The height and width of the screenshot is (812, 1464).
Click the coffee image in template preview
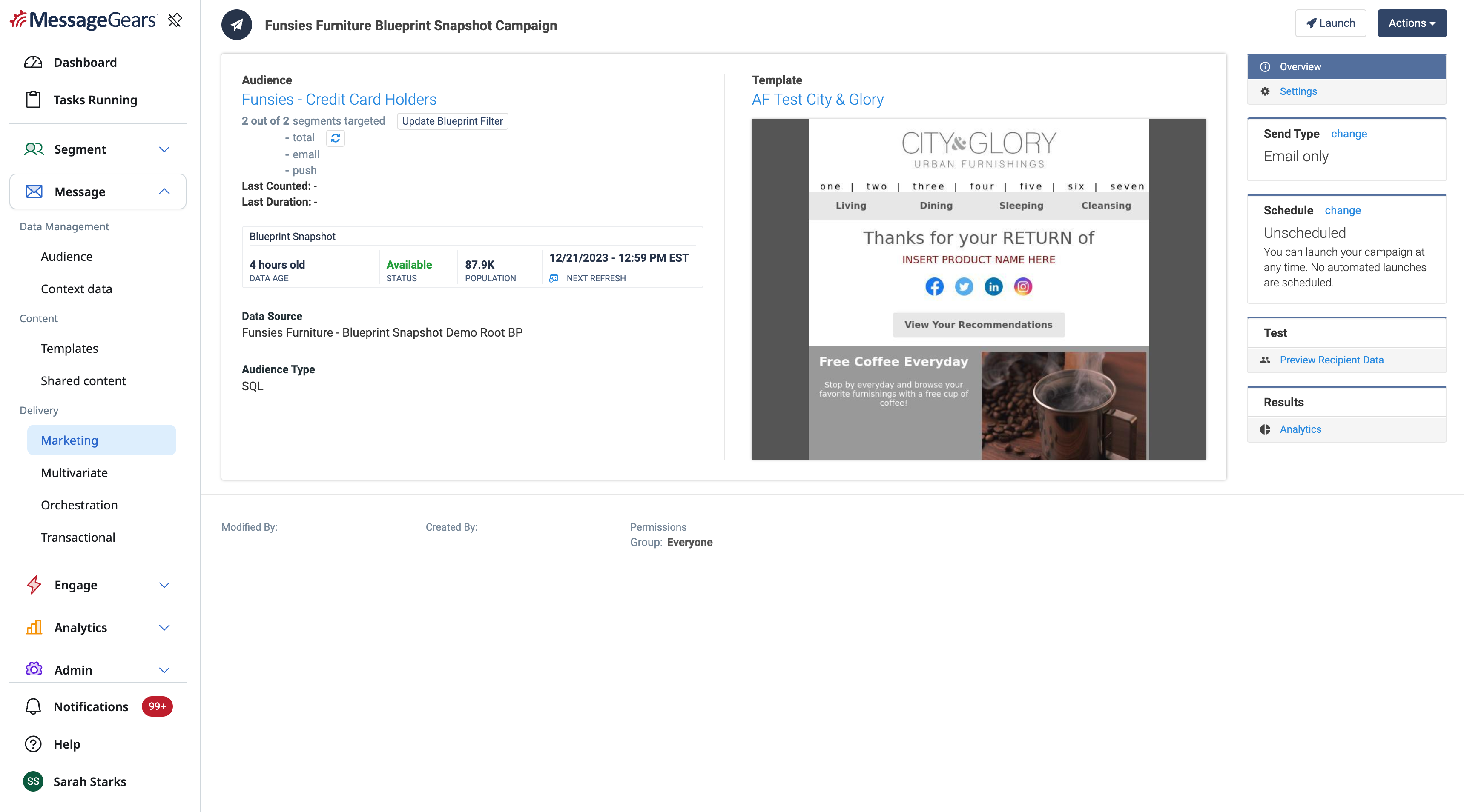1064,406
